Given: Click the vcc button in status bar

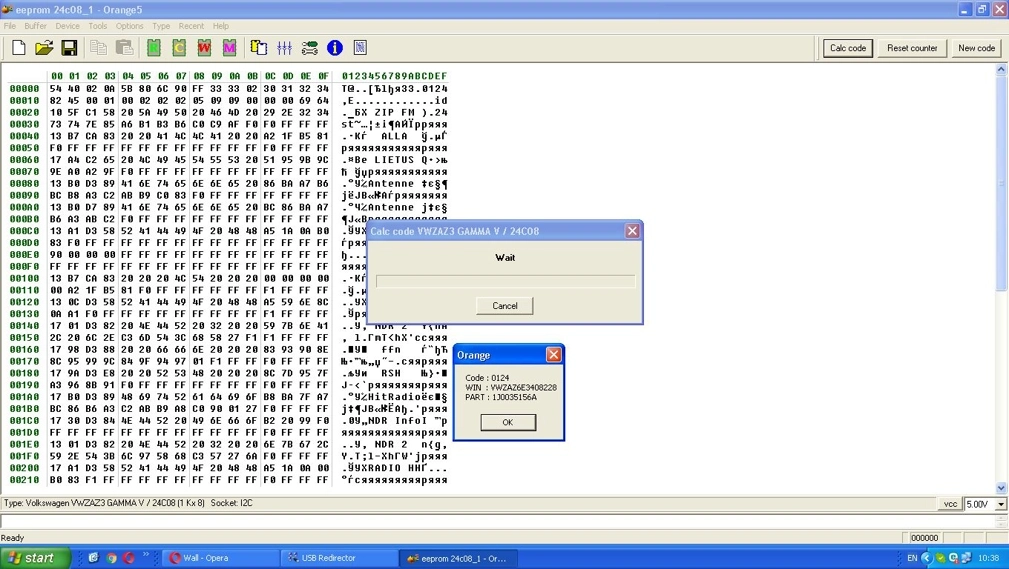Looking at the screenshot, I should click(x=950, y=504).
